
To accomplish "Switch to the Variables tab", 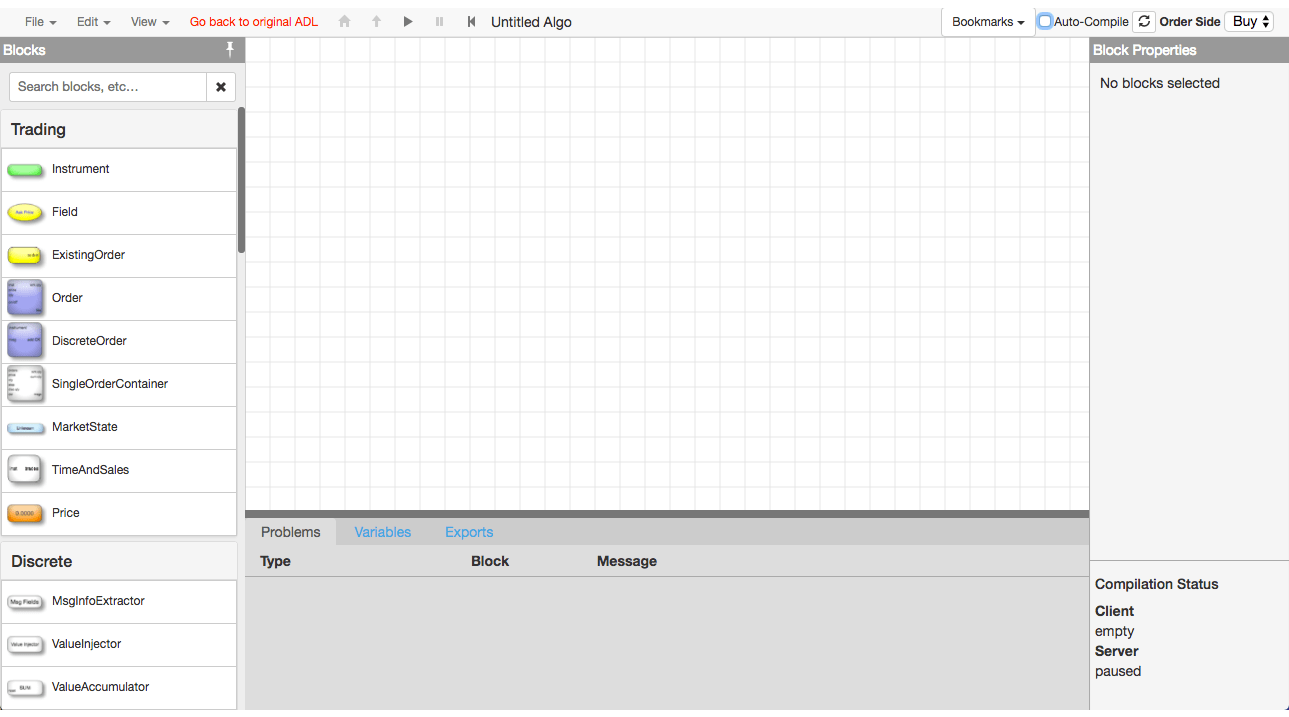I will click(383, 532).
